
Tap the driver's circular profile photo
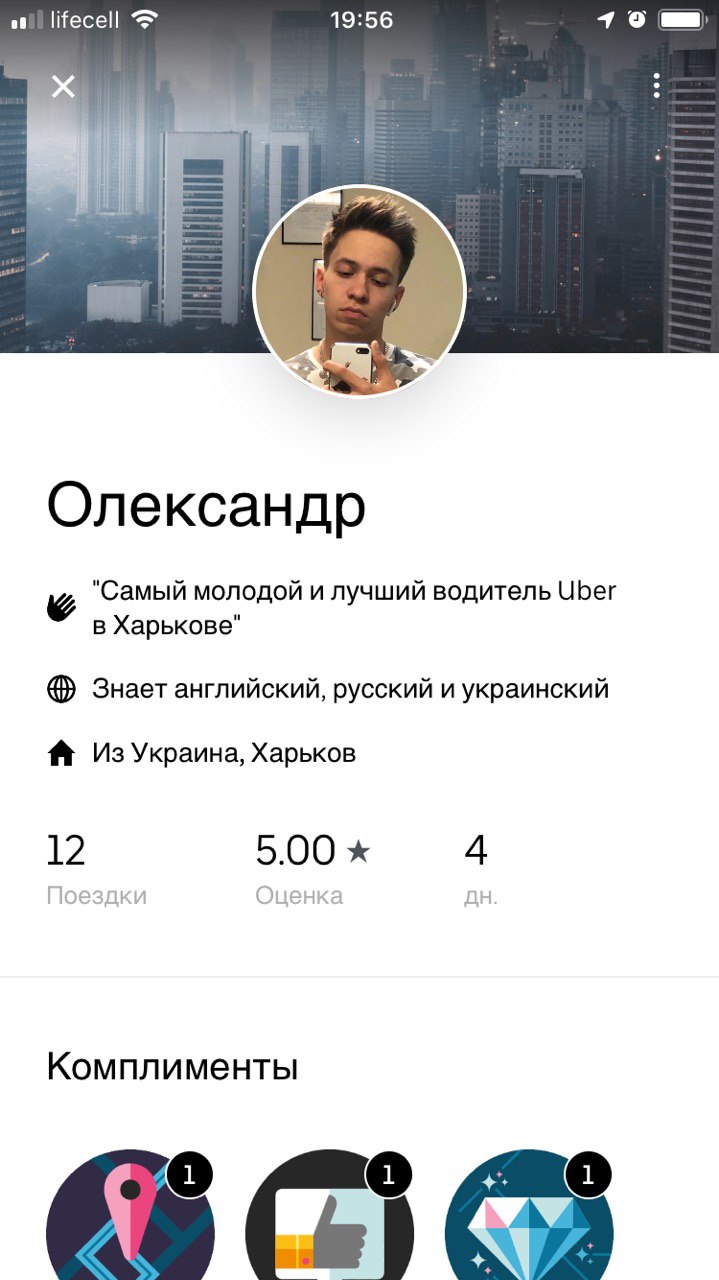pyautogui.click(x=360, y=291)
